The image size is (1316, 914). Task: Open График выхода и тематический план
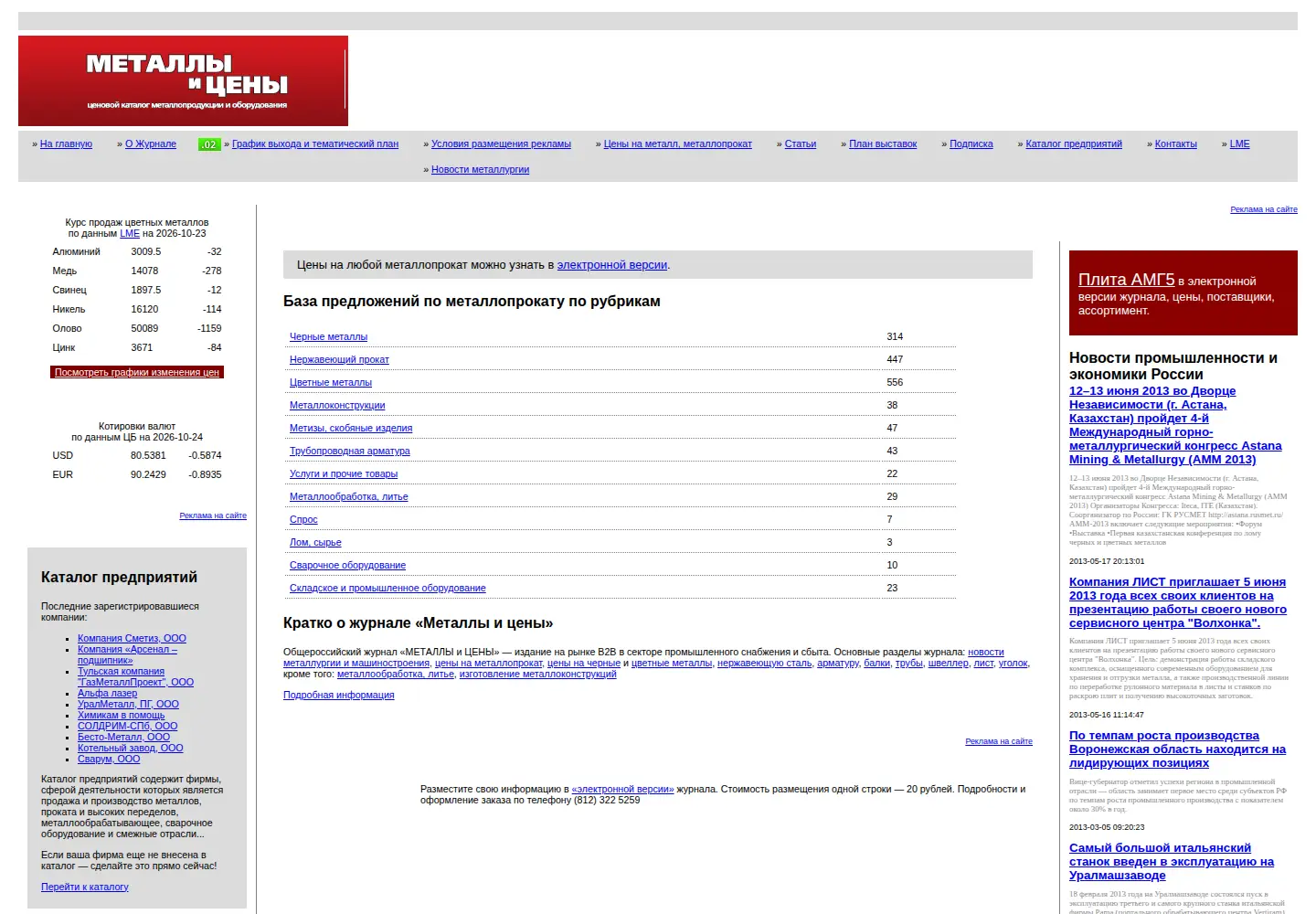pos(315,144)
